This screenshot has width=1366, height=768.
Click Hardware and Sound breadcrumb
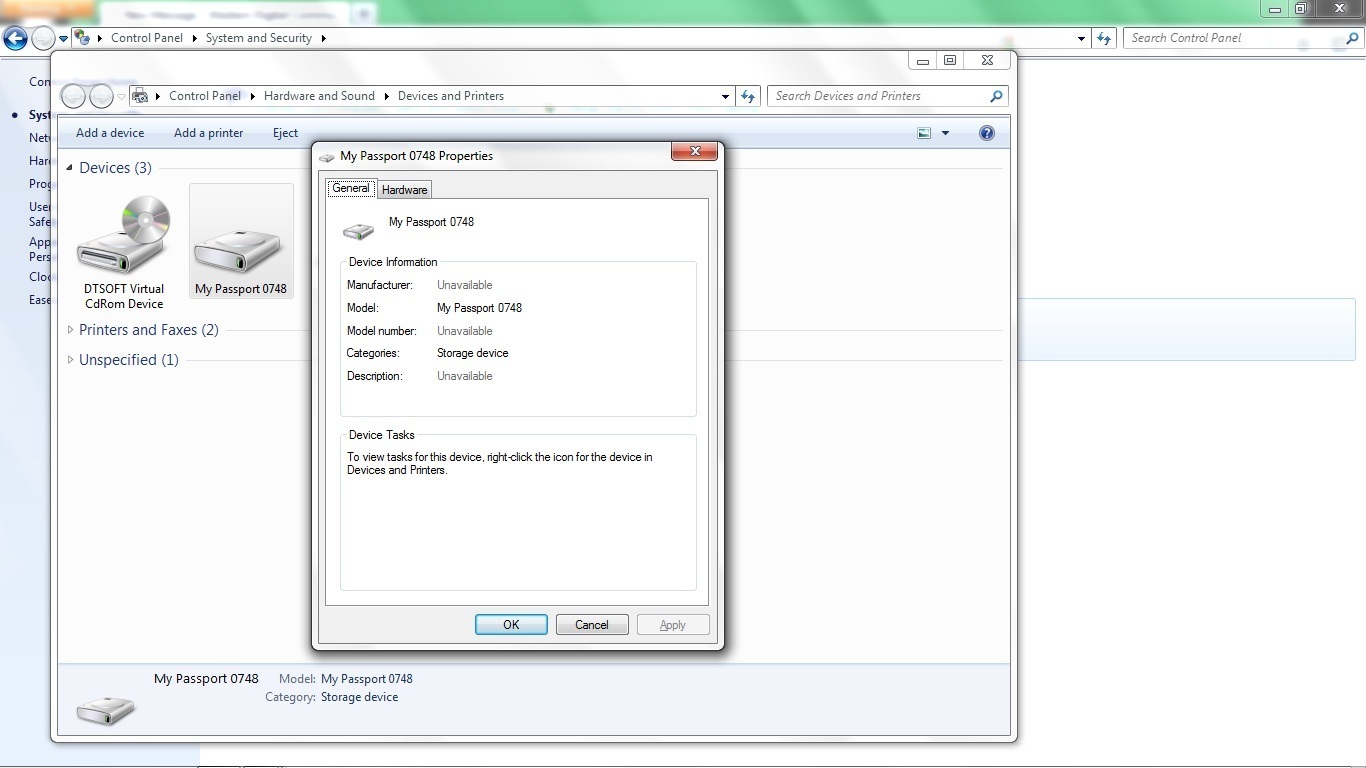[x=319, y=96]
